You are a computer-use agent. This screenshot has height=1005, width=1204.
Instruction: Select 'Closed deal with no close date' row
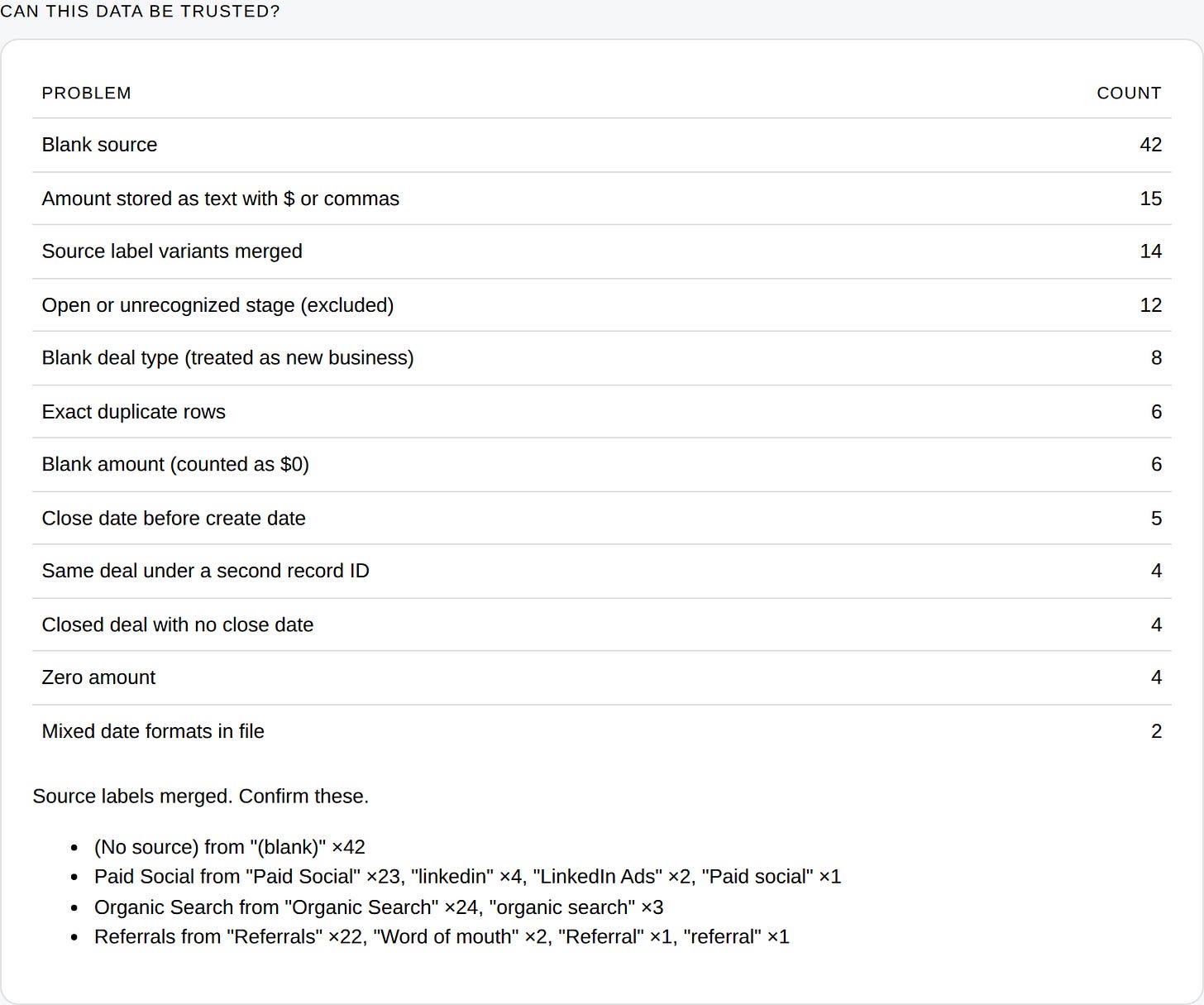click(602, 625)
